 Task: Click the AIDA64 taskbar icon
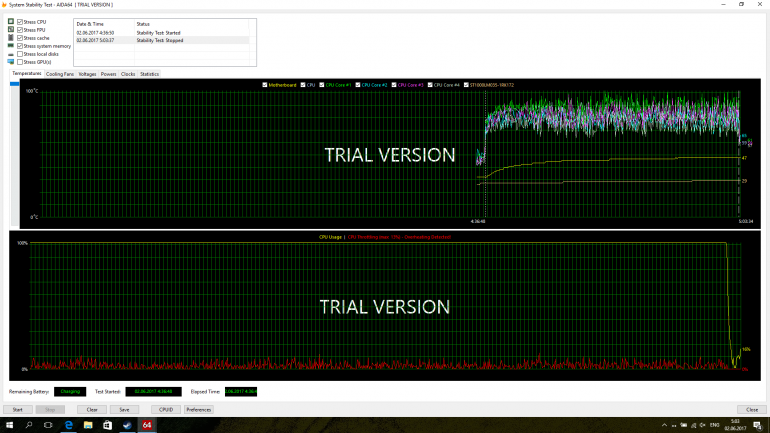click(x=147, y=425)
